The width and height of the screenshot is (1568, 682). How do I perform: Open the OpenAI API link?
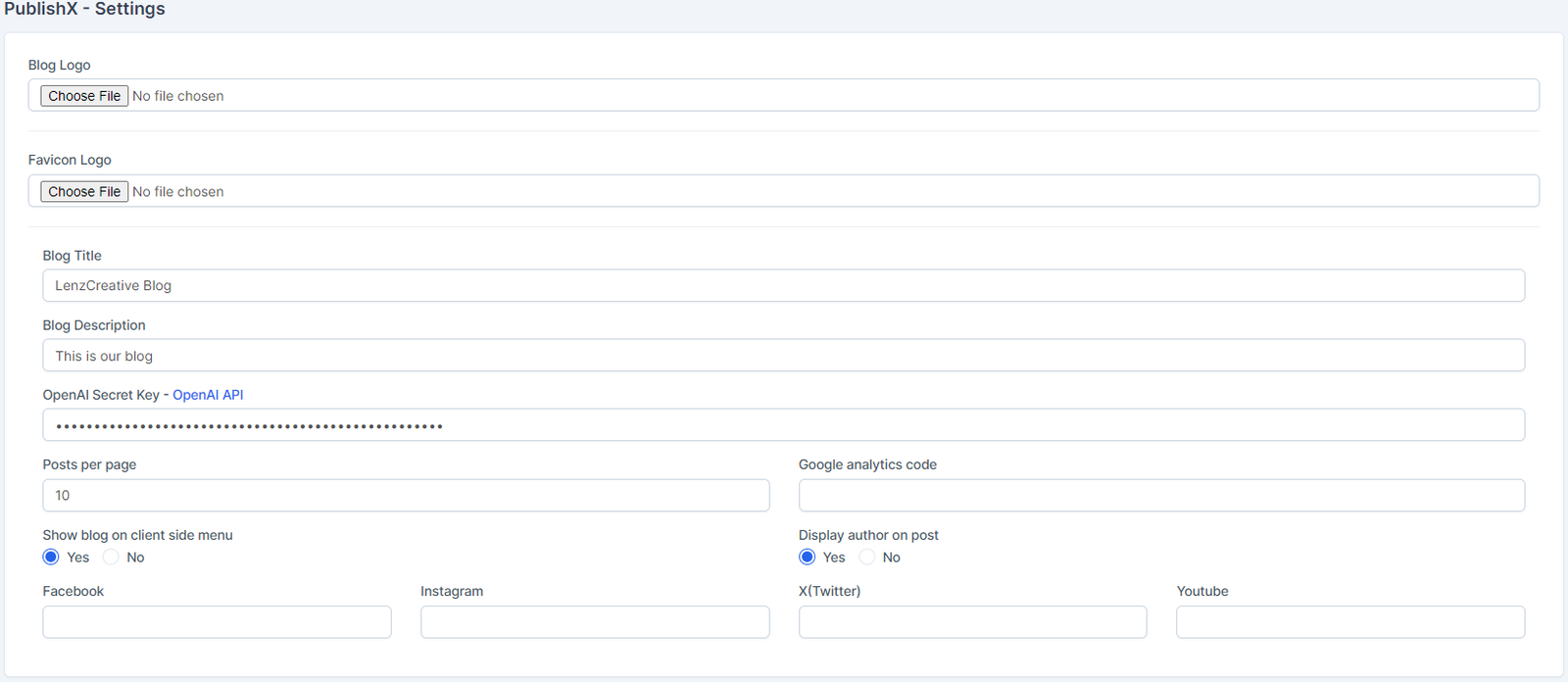pyautogui.click(x=208, y=395)
